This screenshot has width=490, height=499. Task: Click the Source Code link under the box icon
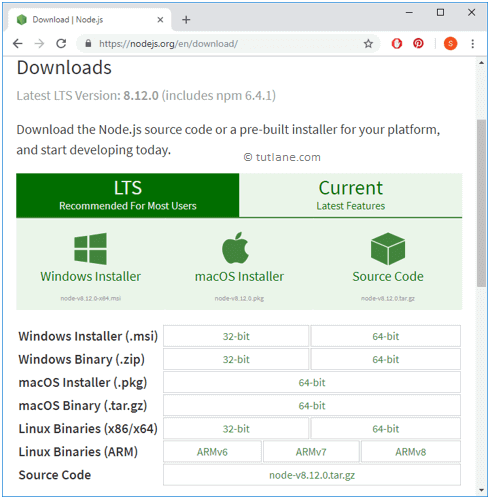coord(388,277)
